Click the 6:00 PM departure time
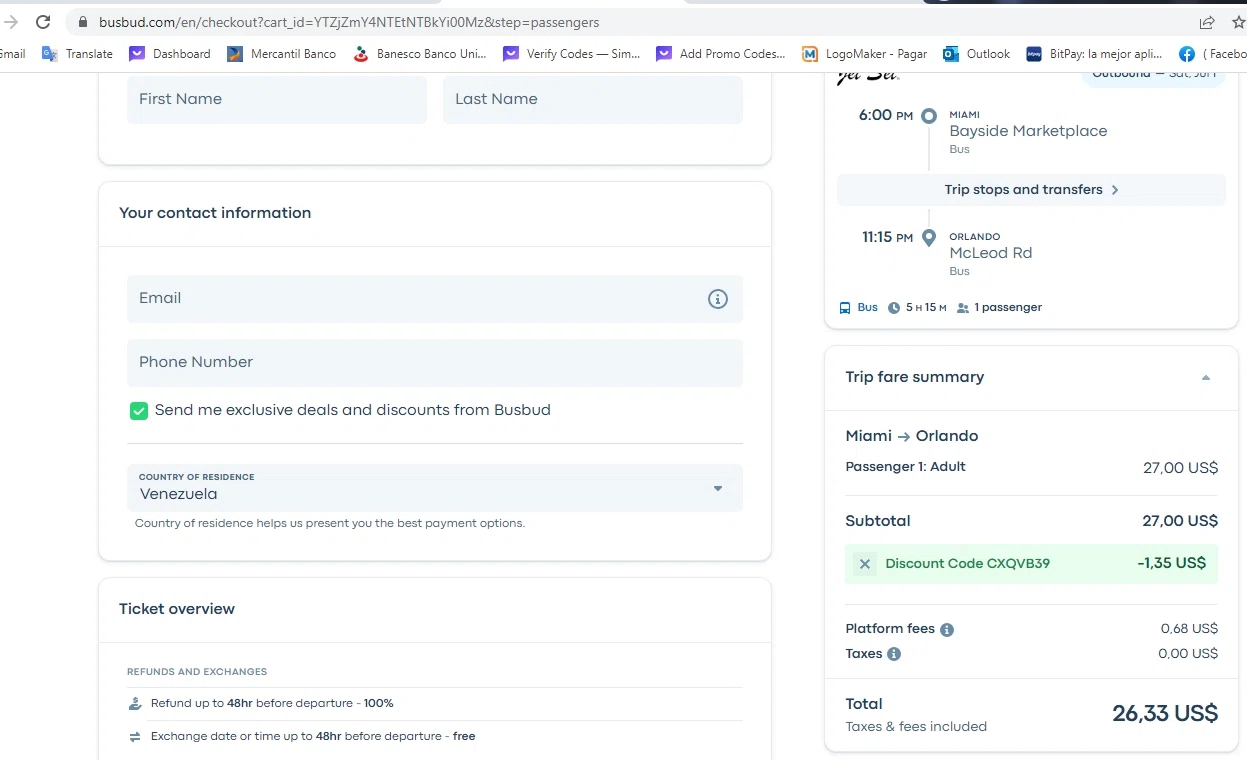 pos(886,115)
